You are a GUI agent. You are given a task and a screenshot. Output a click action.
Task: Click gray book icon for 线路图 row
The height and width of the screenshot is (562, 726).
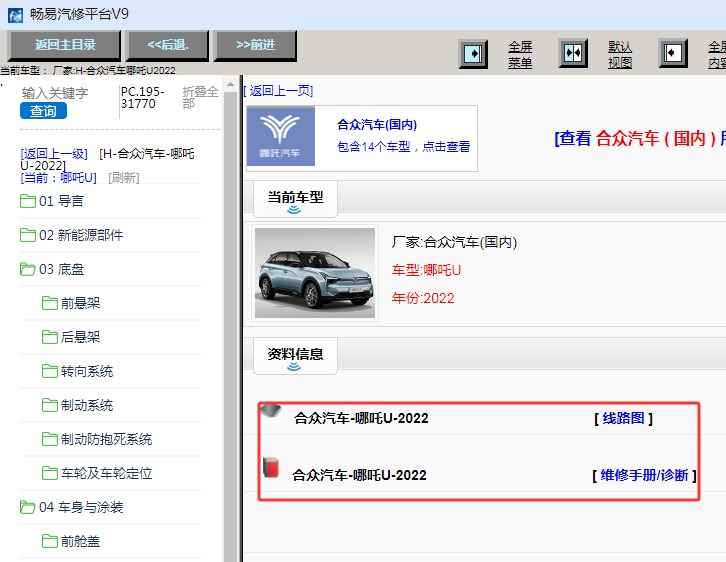pyautogui.click(x=271, y=411)
